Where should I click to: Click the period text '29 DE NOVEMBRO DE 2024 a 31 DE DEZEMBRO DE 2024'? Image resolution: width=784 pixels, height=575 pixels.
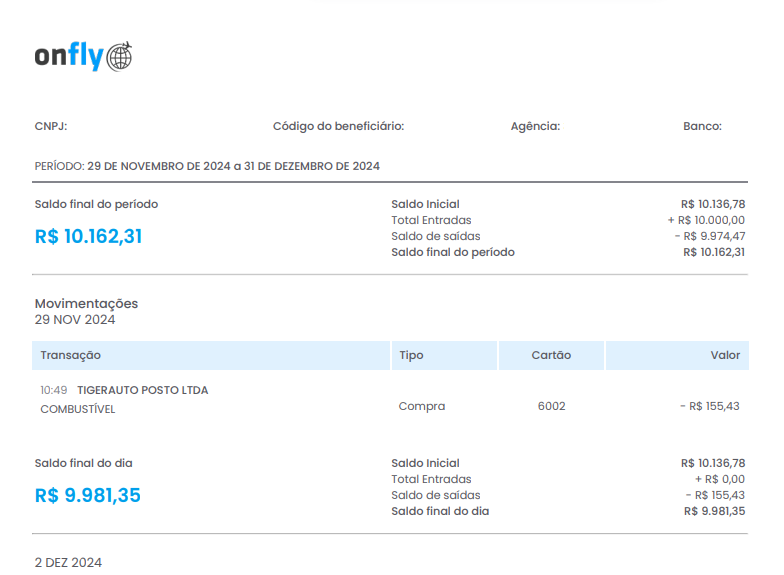tap(234, 166)
